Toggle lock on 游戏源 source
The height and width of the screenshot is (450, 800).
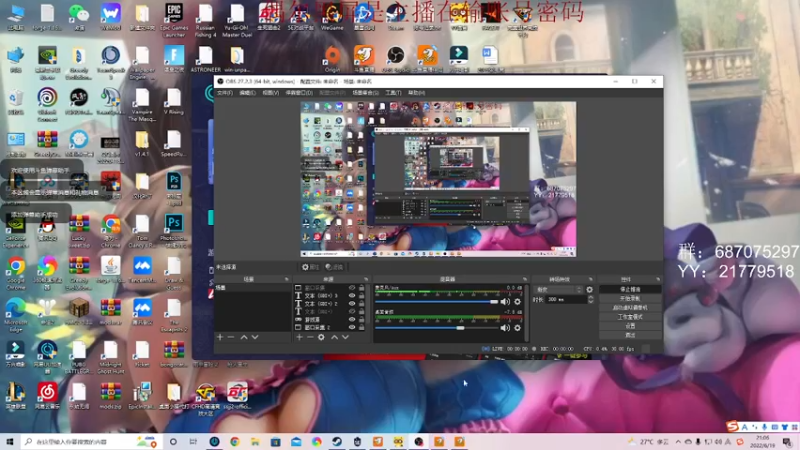[x=361, y=319]
